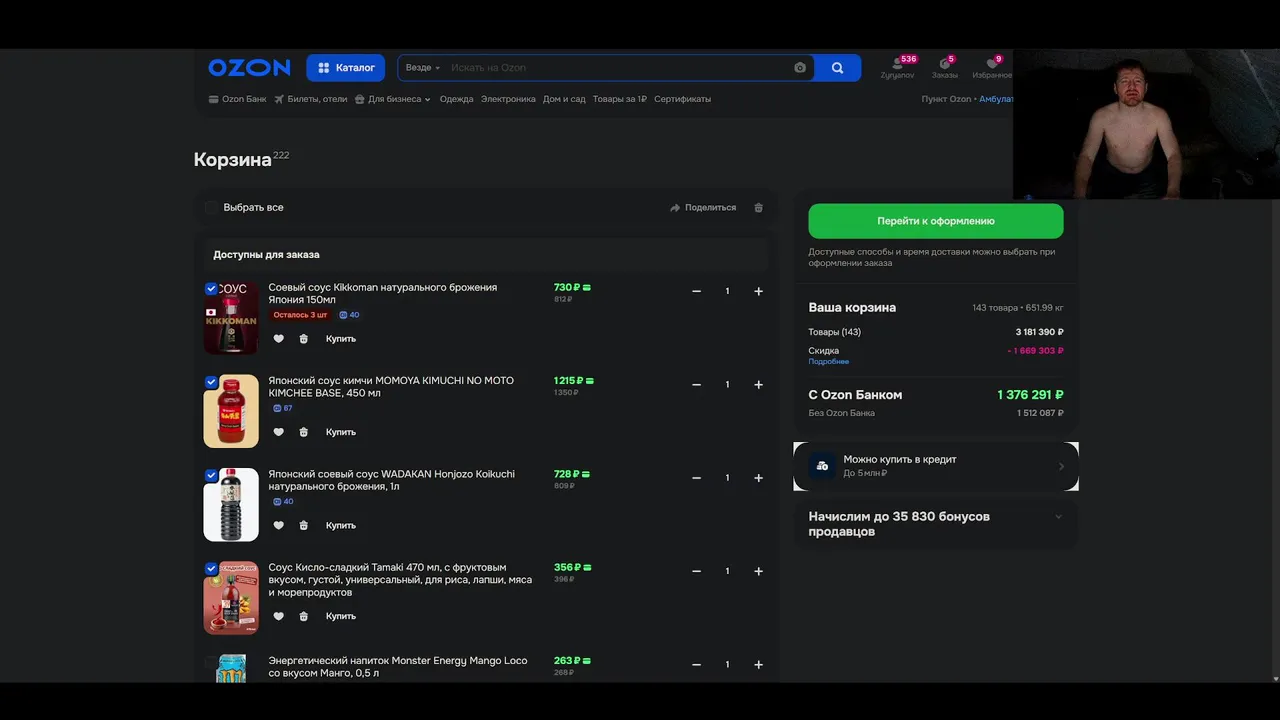Increase Tamaki sauce quantity
1280x720 pixels.
(x=759, y=571)
